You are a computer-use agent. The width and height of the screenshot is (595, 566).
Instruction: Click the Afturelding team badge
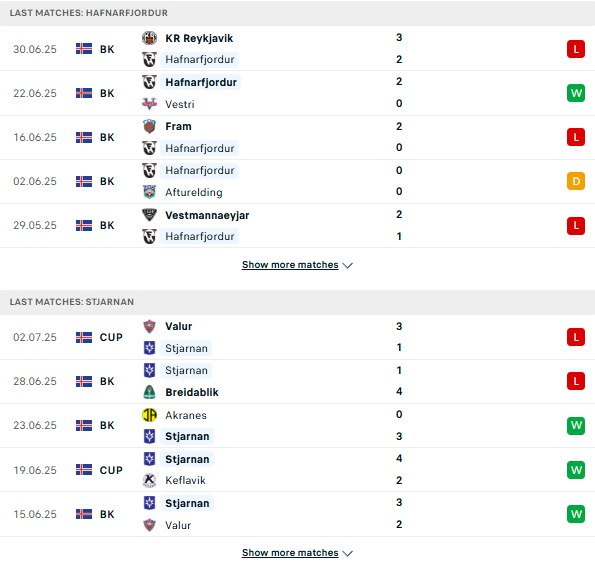pos(149,192)
